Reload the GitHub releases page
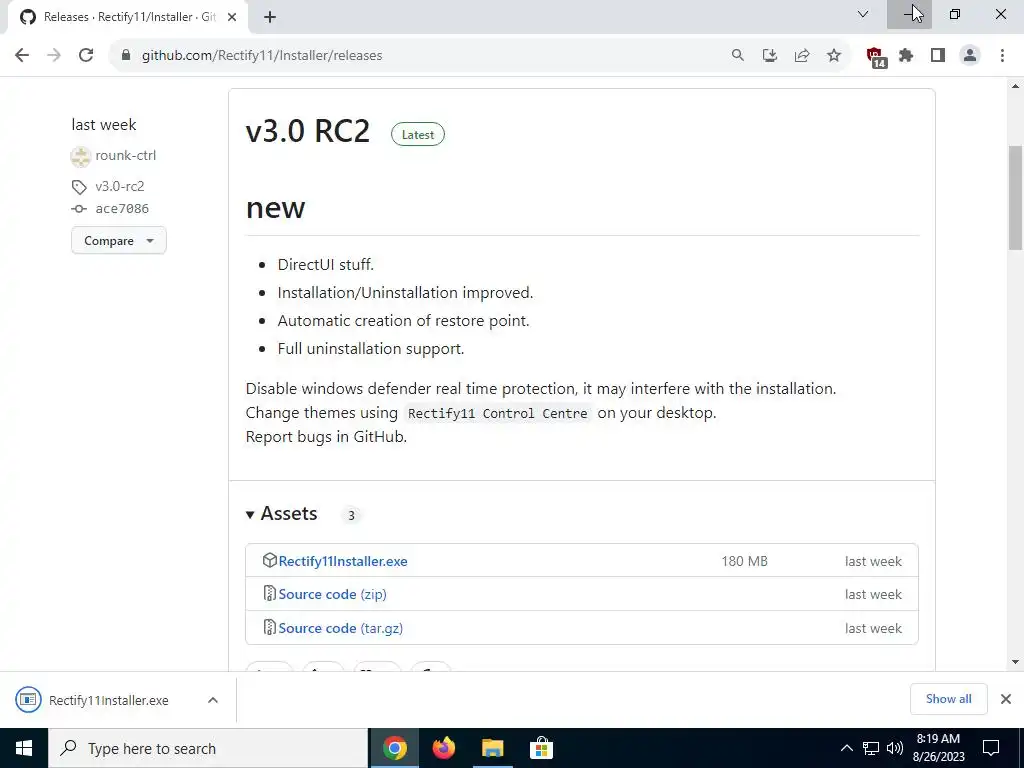This screenshot has width=1024, height=768. [x=86, y=56]
